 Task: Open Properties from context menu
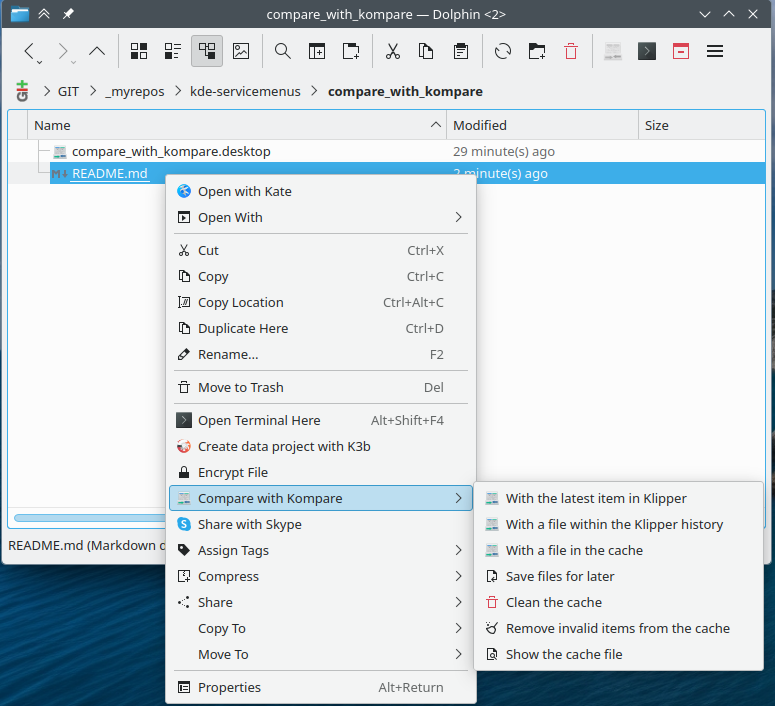click(320, 688)
